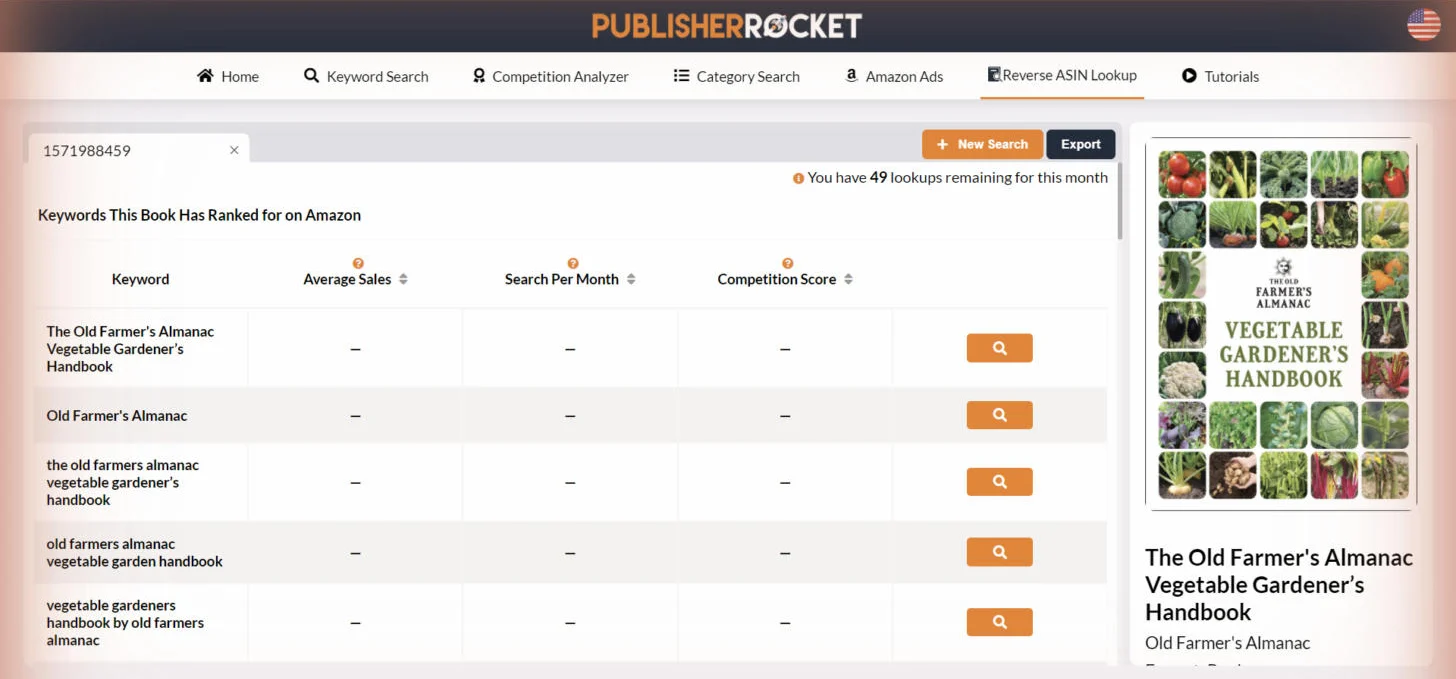Select the 1571988459 ASIN tab
The image size is (1456, 679).
point(138,150)
